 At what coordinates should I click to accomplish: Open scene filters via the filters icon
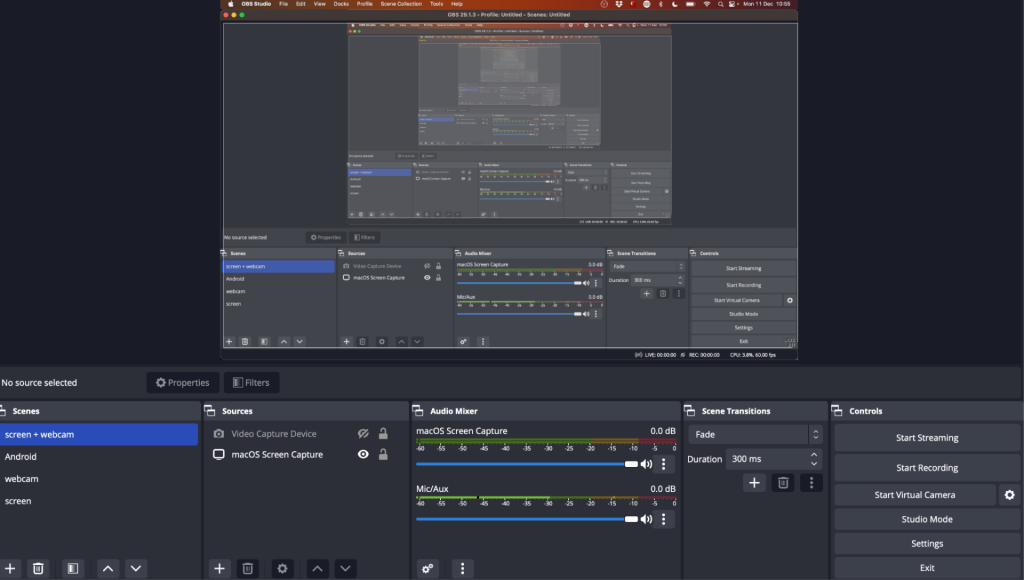(72, 568)
